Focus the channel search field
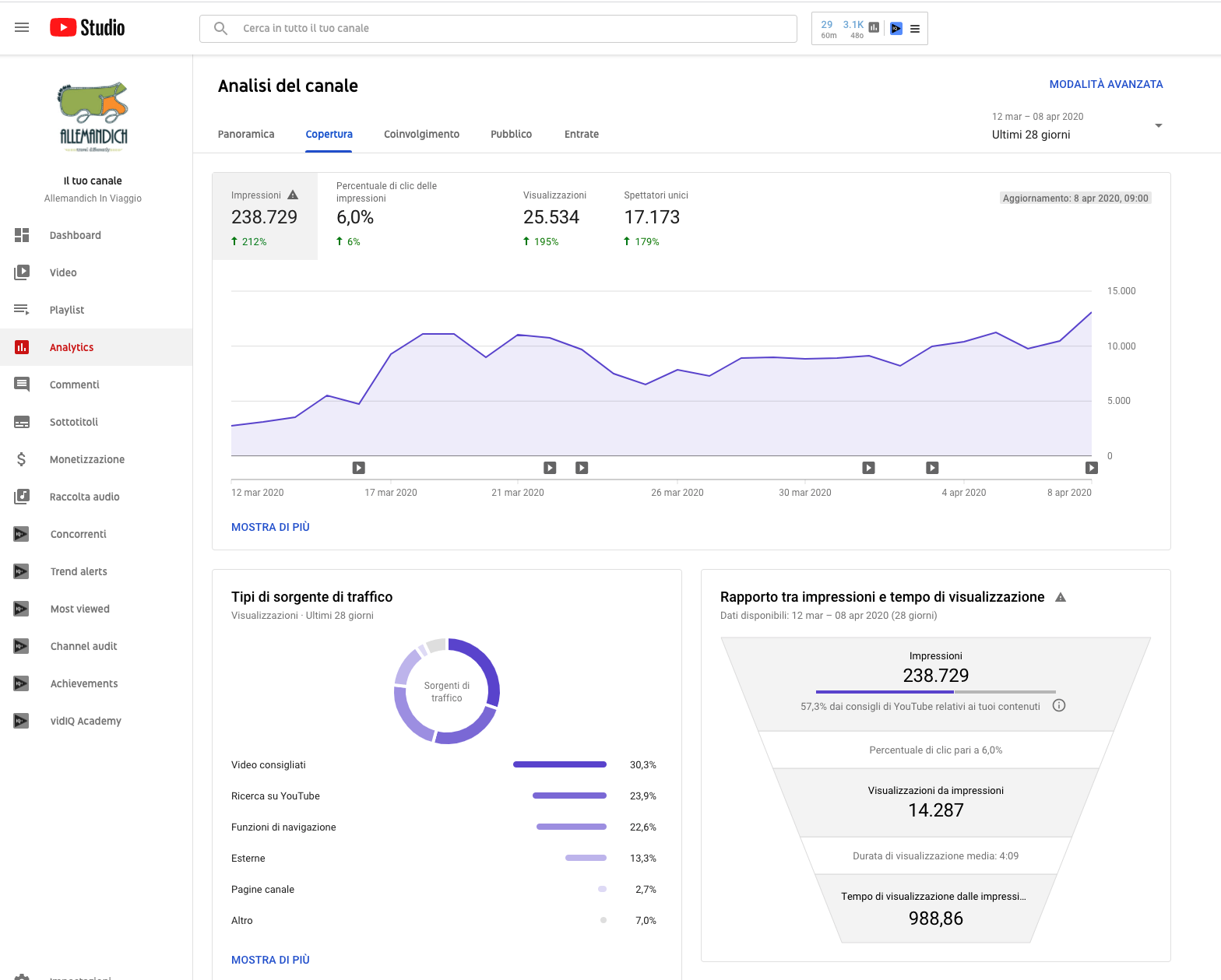 click(498, 28)
